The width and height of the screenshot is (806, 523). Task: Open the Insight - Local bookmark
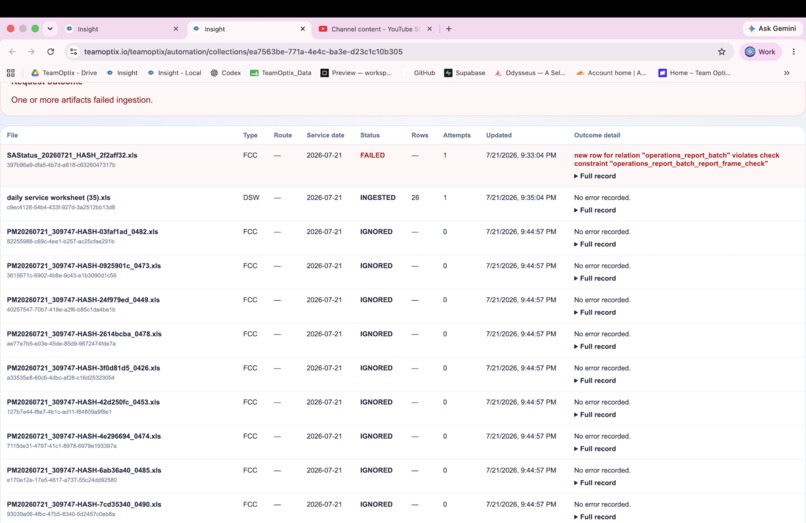(174, 73)
